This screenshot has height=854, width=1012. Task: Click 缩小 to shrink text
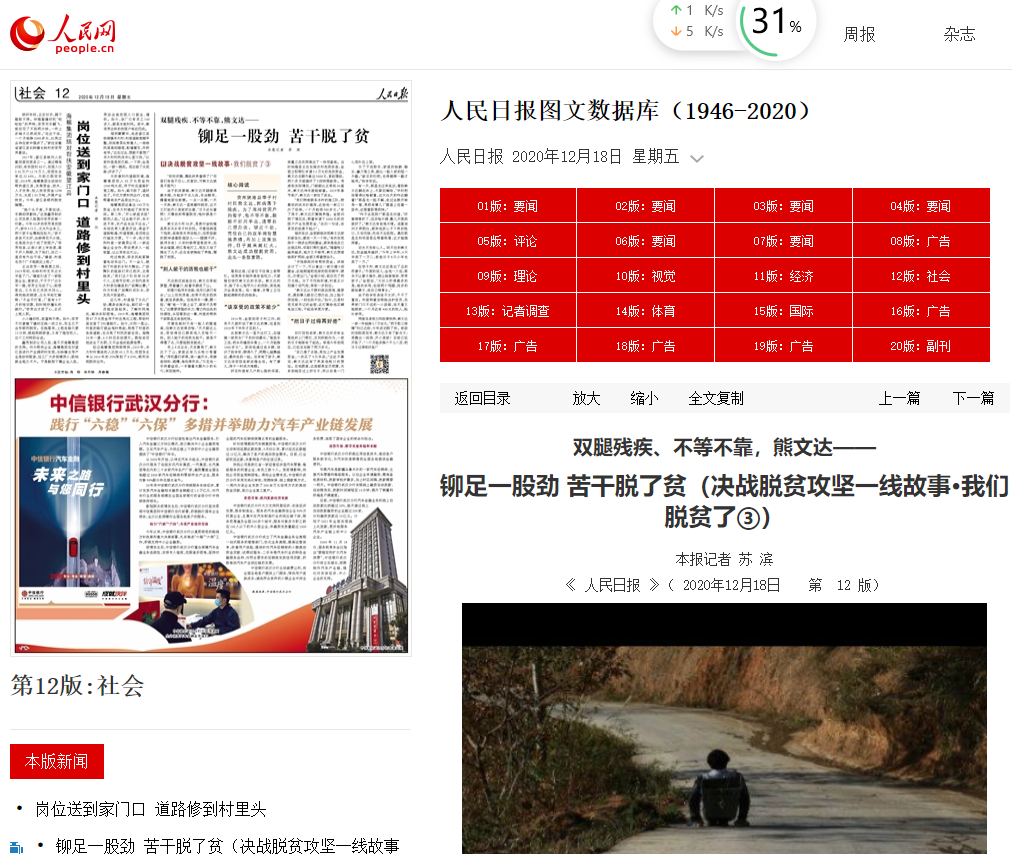(x=644, y=398)
